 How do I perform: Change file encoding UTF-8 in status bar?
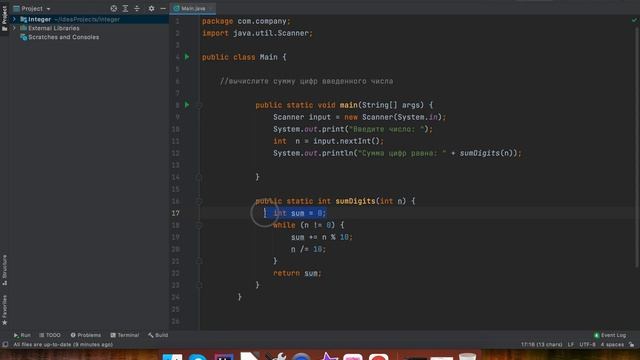click(x=587, y=344)
